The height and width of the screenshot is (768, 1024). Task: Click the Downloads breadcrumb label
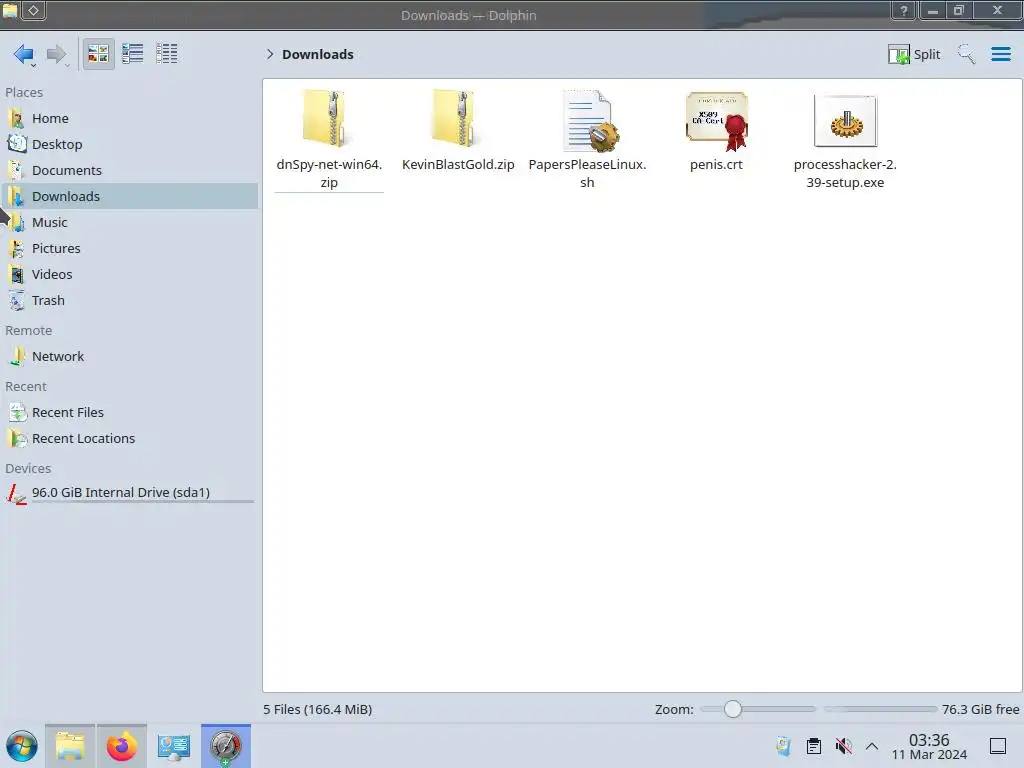pyautogui.click(x=318, y=54)
